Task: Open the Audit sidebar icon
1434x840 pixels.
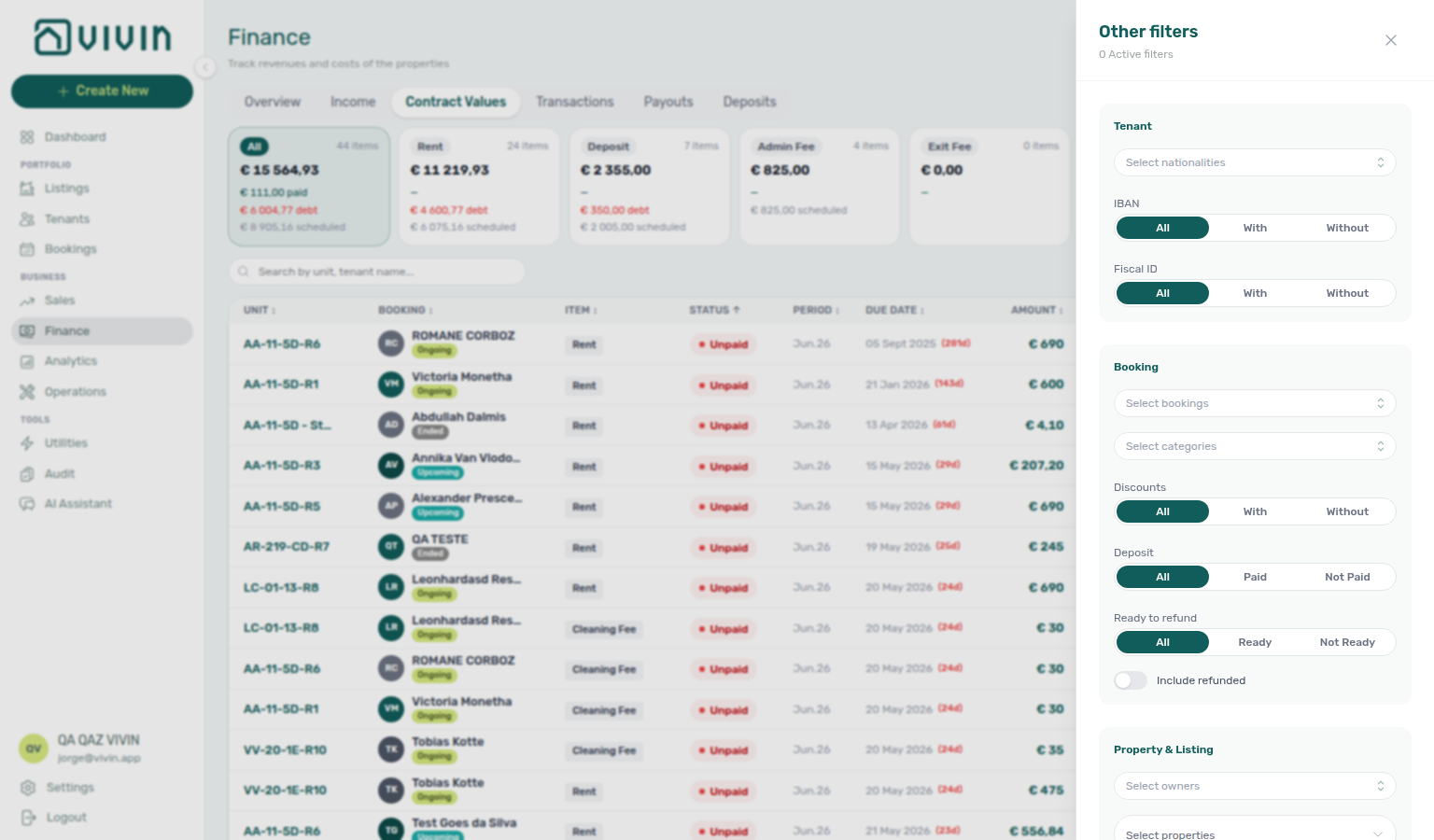Action: pyautogui.click(x=27, y=474)
